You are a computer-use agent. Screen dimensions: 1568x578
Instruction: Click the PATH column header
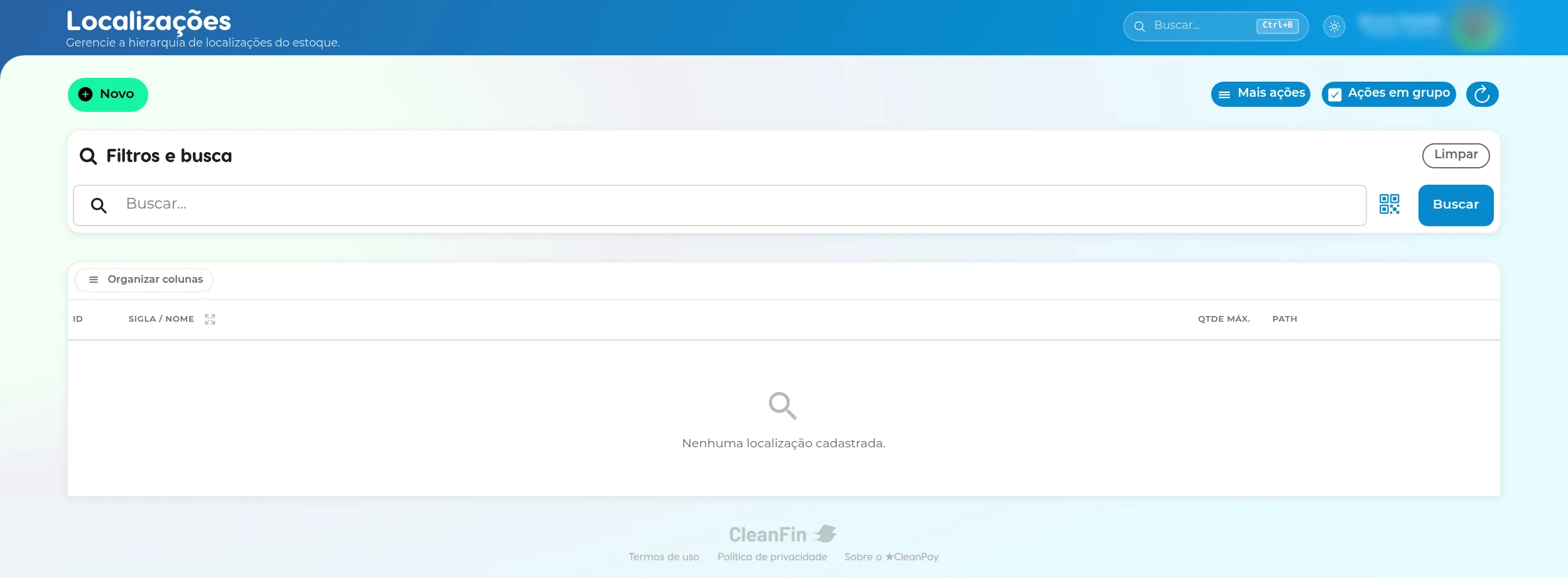[1285, 319]
